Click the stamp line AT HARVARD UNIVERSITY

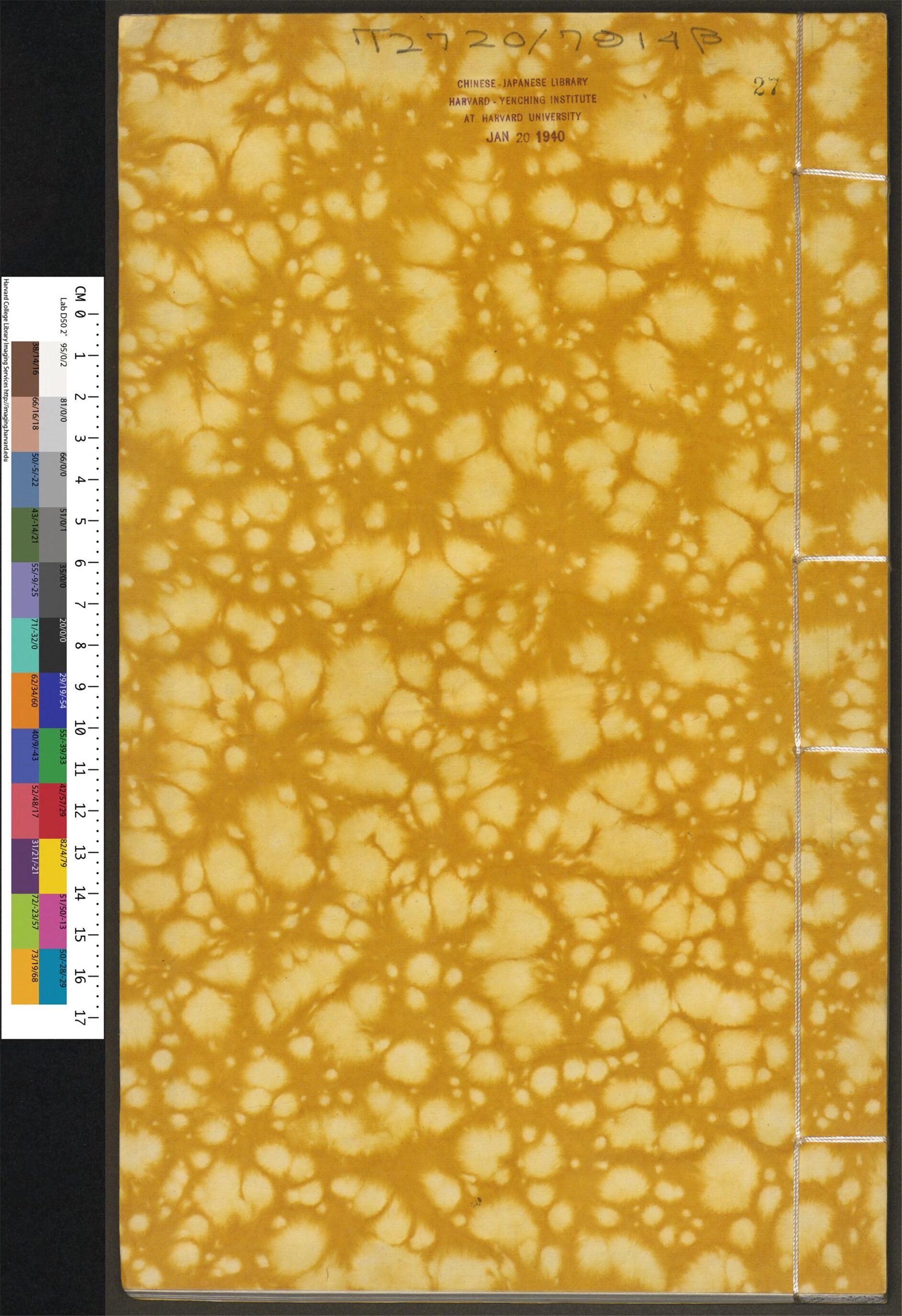[523, 118]
